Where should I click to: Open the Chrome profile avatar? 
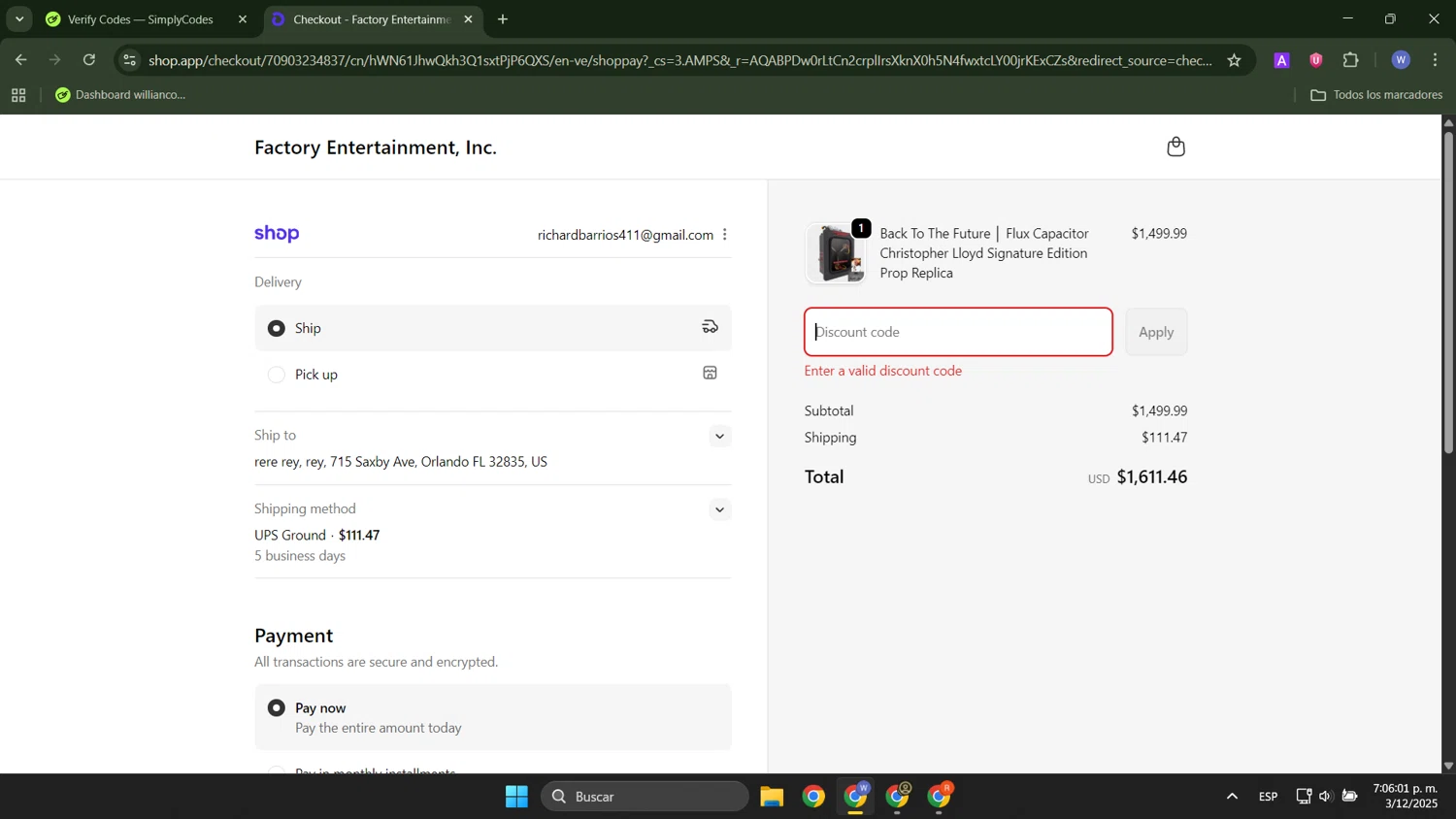coord(1401,60)
